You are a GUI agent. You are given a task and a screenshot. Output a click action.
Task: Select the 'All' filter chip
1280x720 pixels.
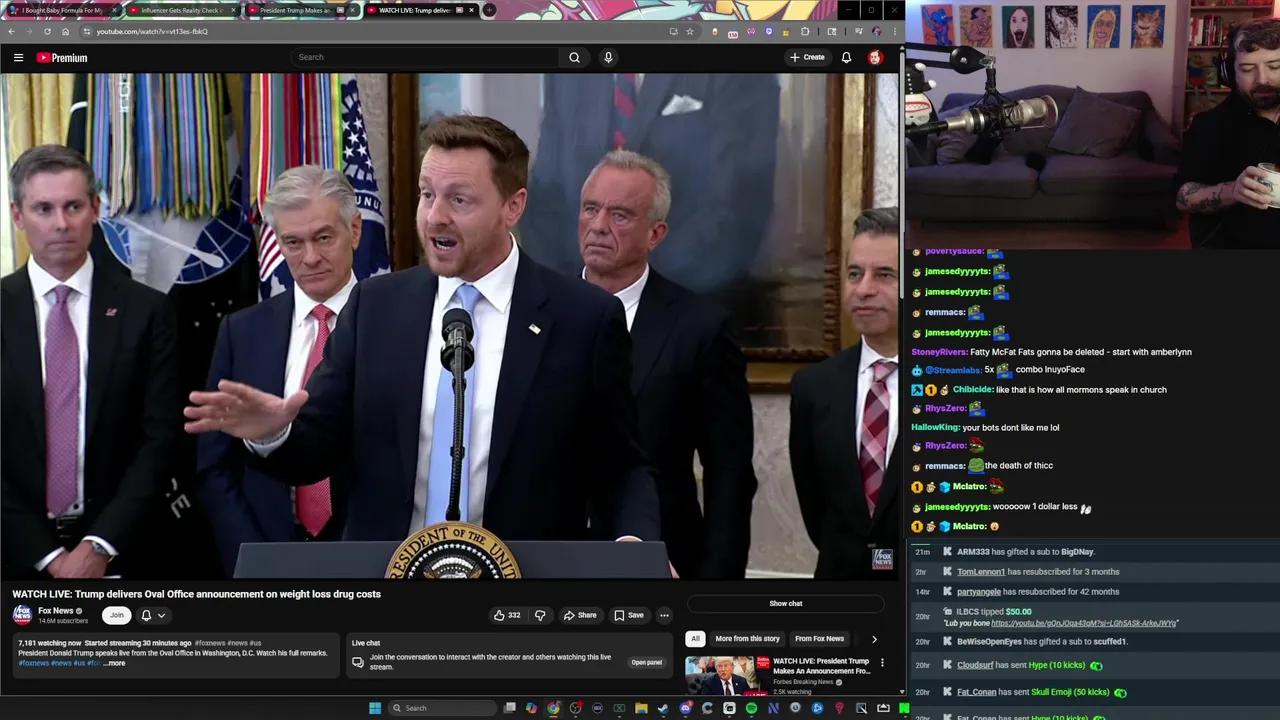(x=695, y=638)
